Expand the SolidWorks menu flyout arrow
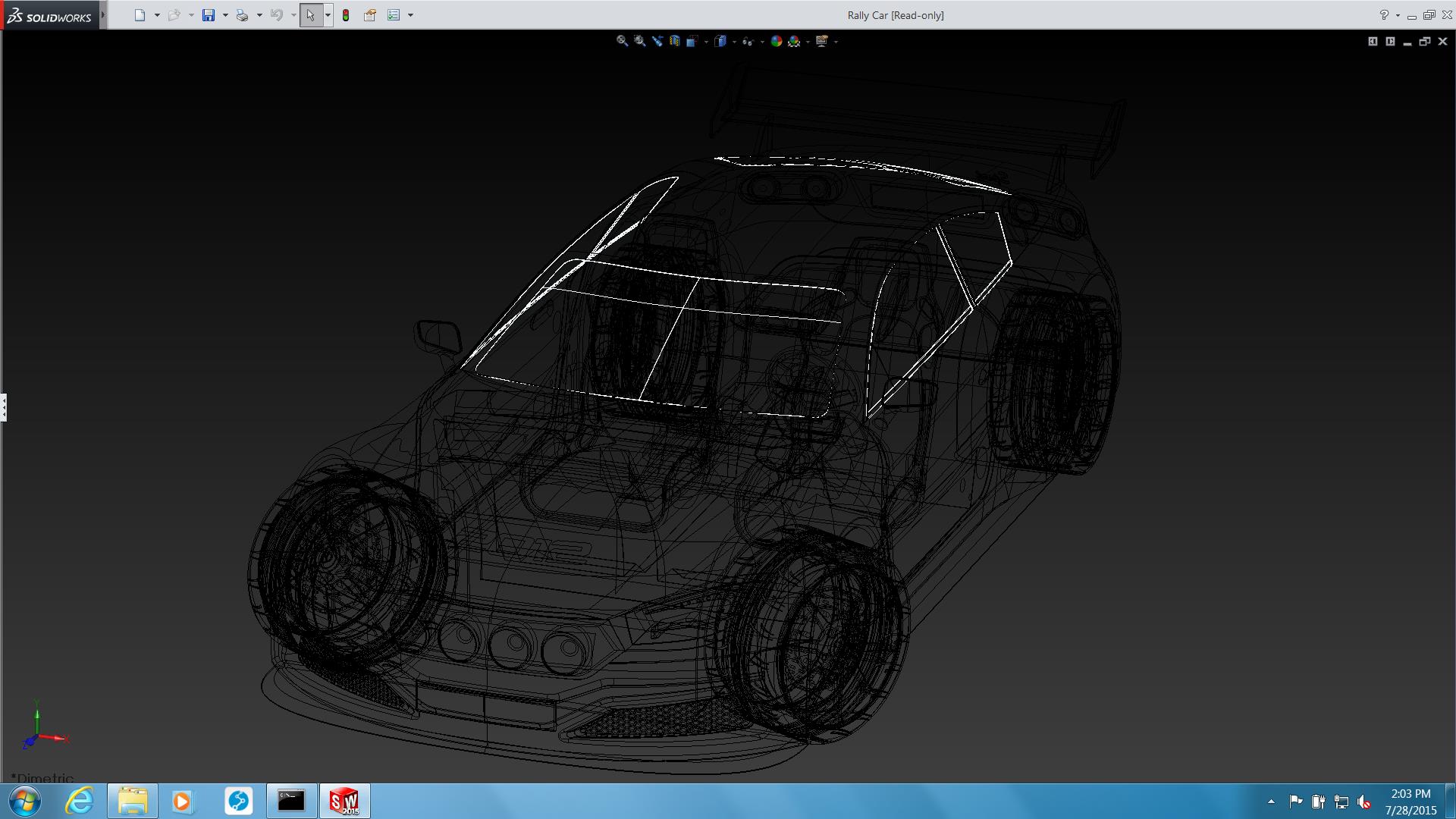 [103, 15]
